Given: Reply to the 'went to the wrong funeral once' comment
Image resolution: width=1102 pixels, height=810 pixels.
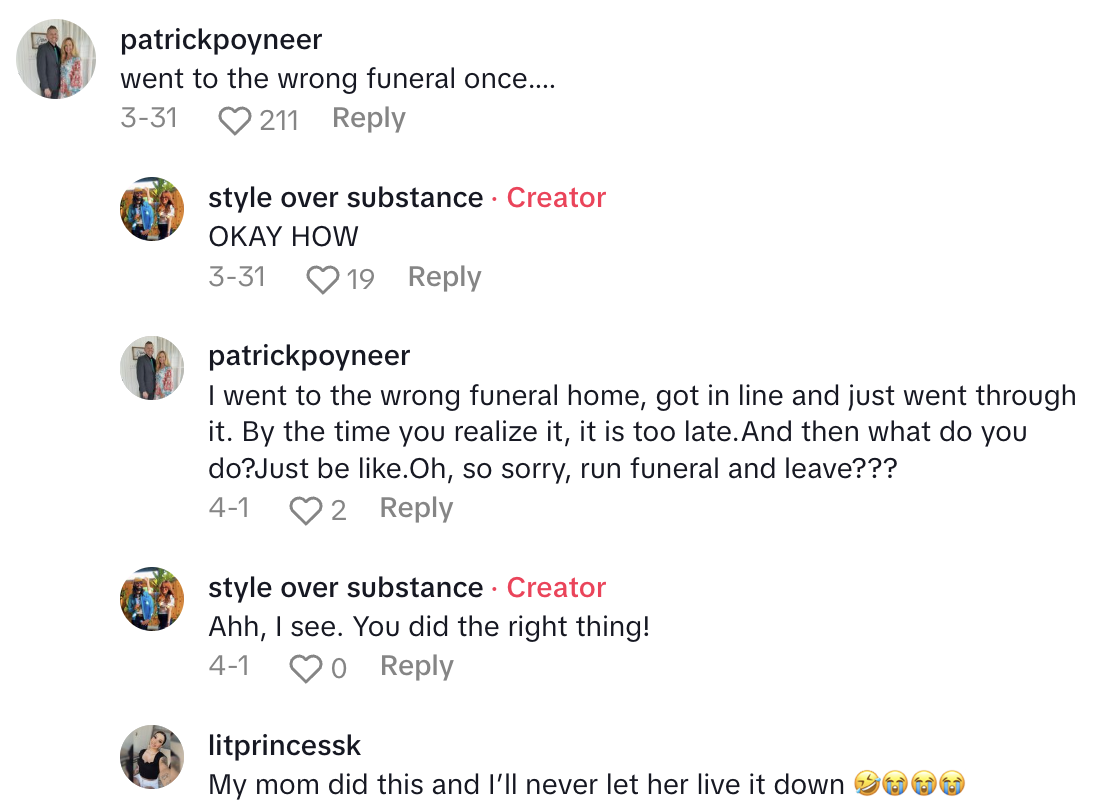Looking at the screenshot, I should [x=368, y=118].
